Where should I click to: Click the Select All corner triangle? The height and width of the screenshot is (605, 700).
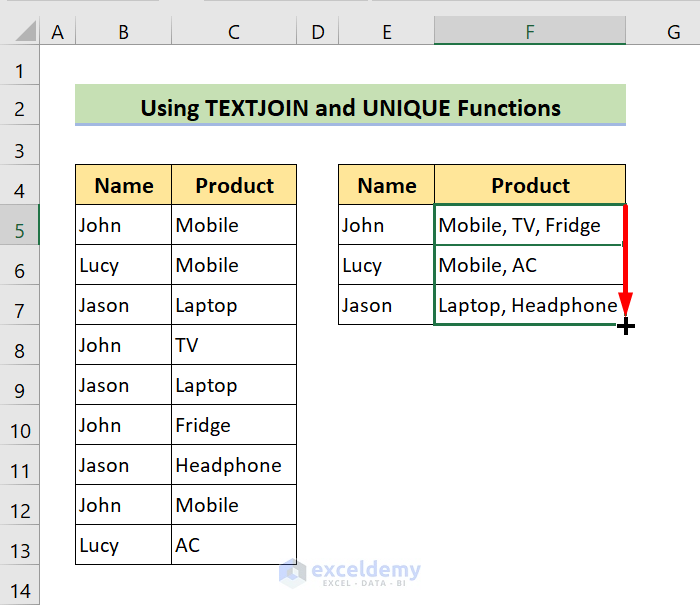click(25, 31)
